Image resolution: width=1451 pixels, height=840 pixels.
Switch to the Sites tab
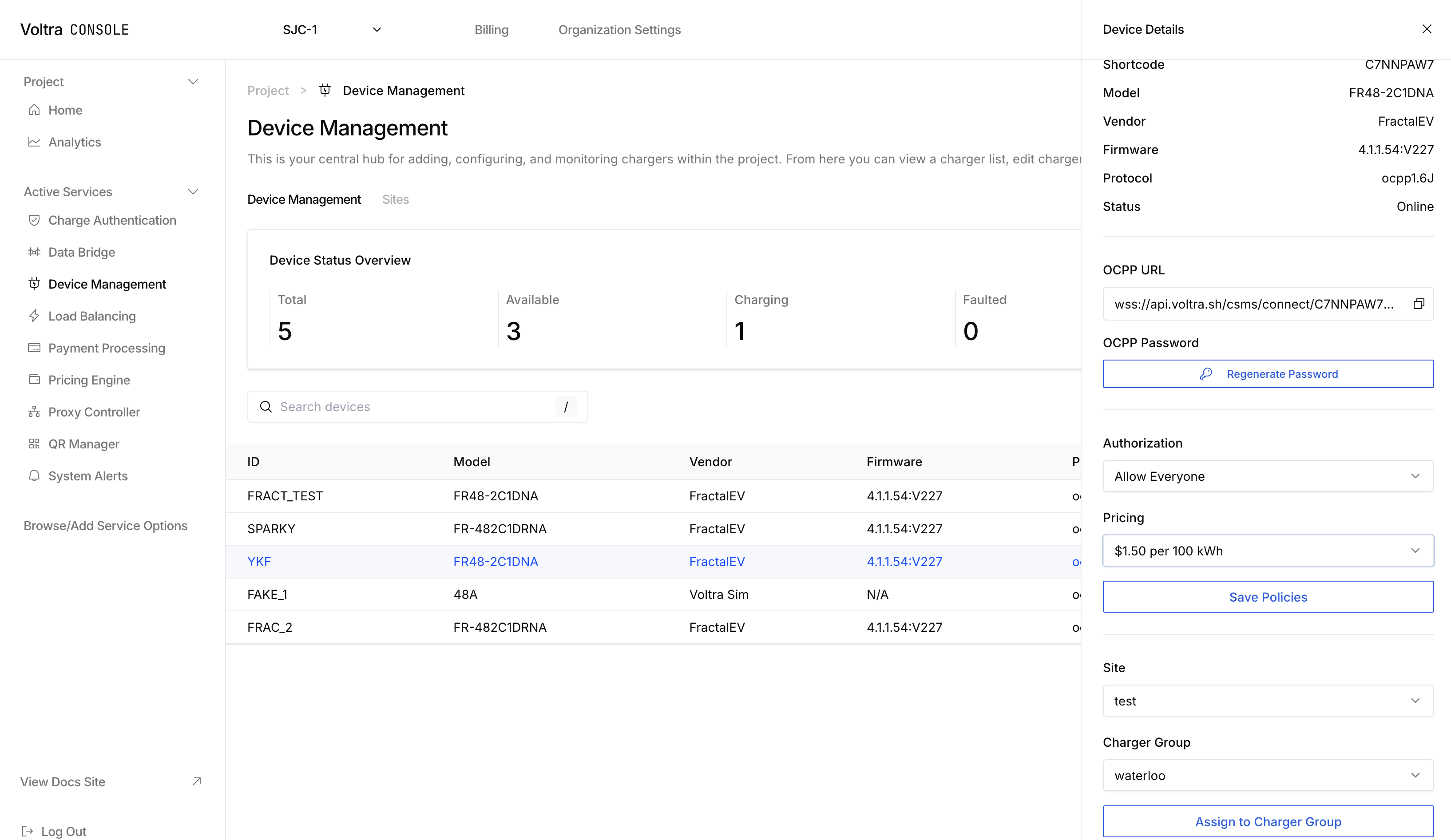[x=396, y=199]
